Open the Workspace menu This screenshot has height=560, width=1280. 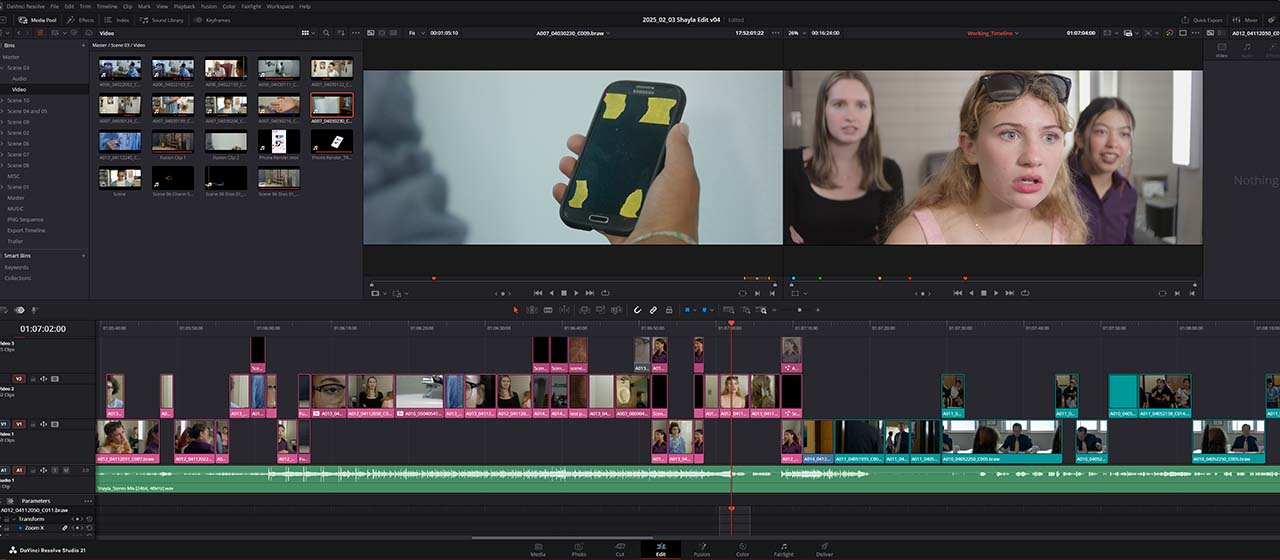pos(280,6)
